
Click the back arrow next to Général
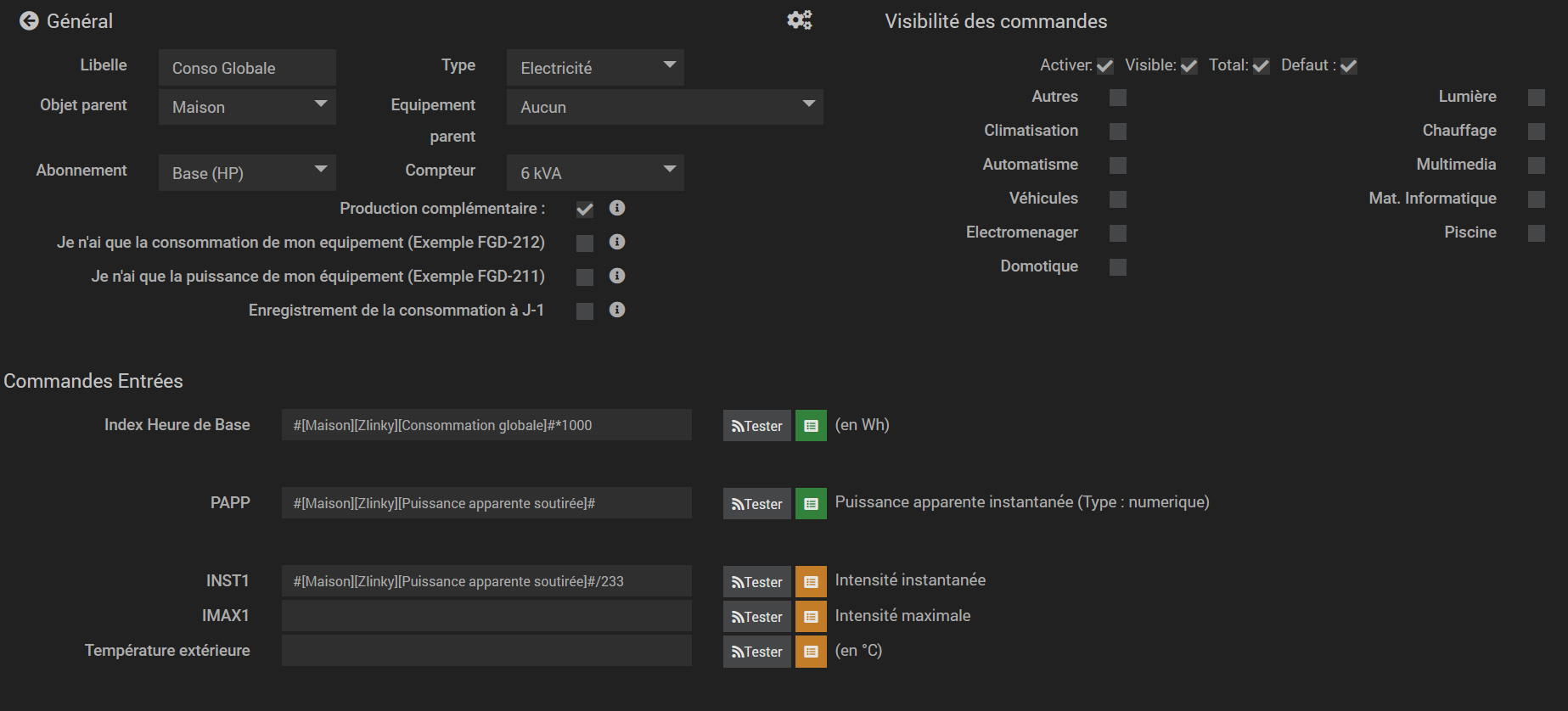[29, 21]
